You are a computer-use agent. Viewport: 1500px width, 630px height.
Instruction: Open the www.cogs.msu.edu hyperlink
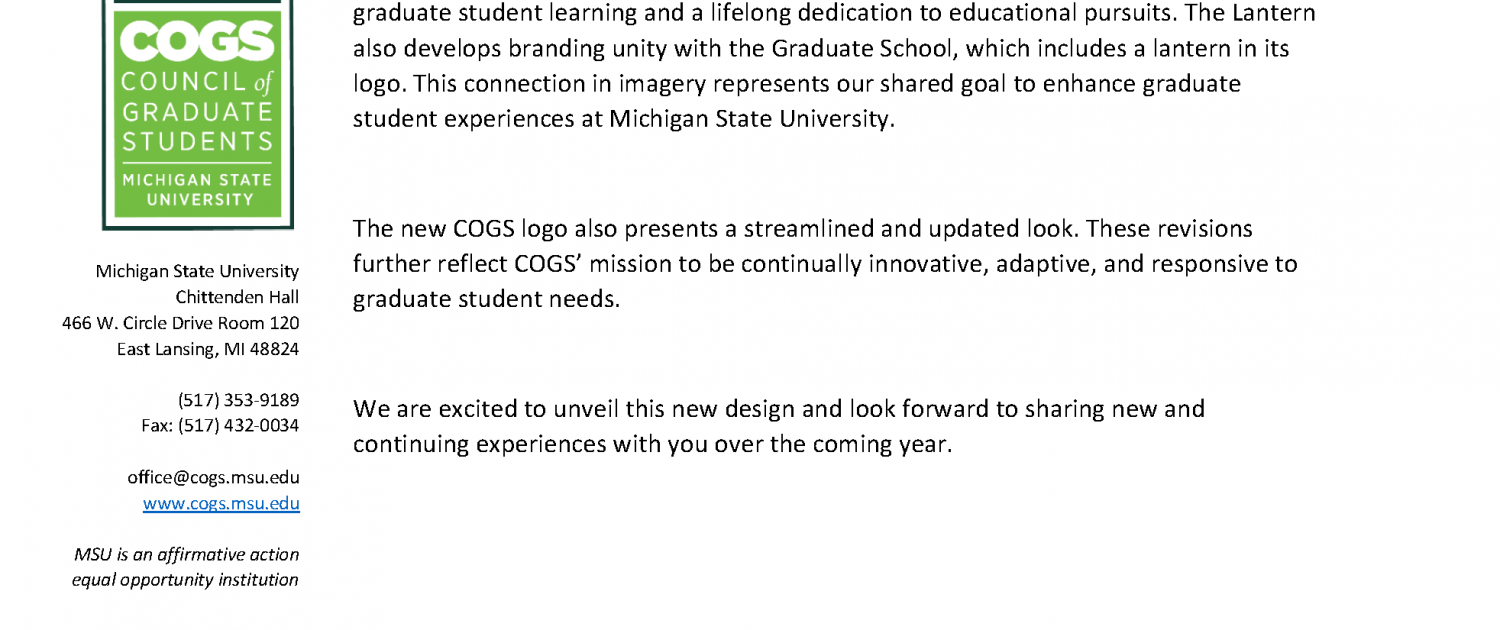221,504
